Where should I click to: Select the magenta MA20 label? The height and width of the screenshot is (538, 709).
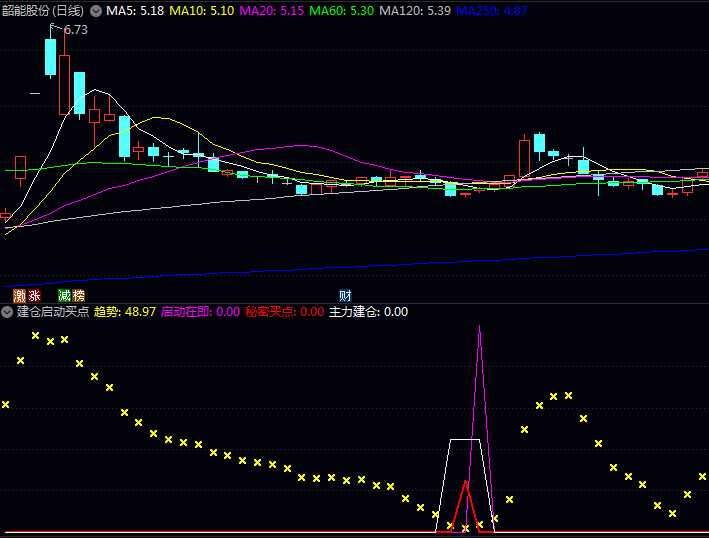pyautogui.click(x=273, y=11)
